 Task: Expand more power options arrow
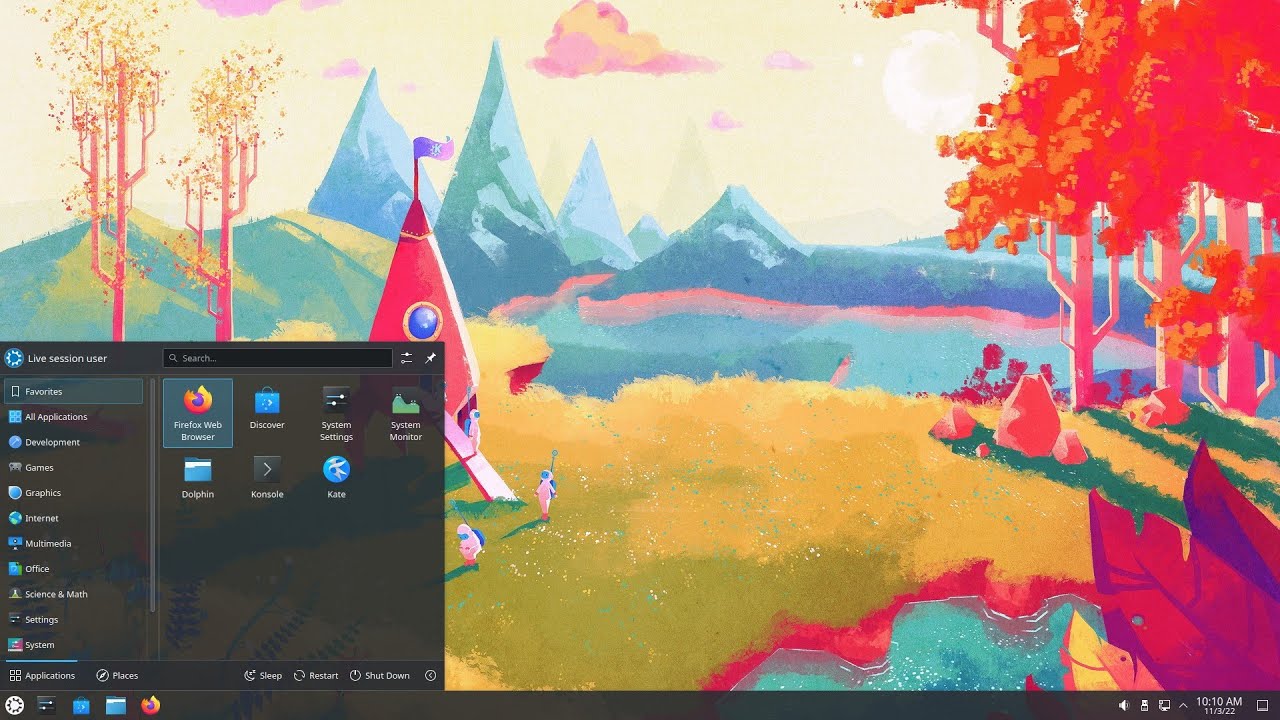[x=431, y=675]
